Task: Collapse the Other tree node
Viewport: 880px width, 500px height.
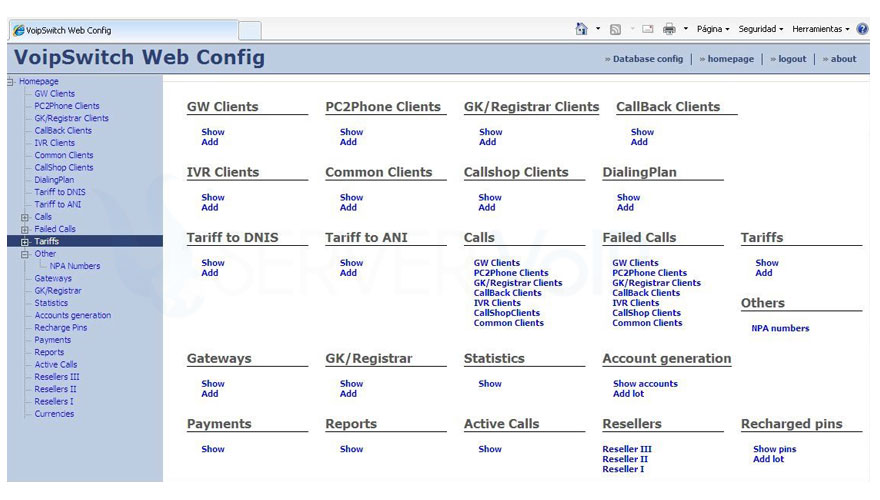Action: (25, 254)
